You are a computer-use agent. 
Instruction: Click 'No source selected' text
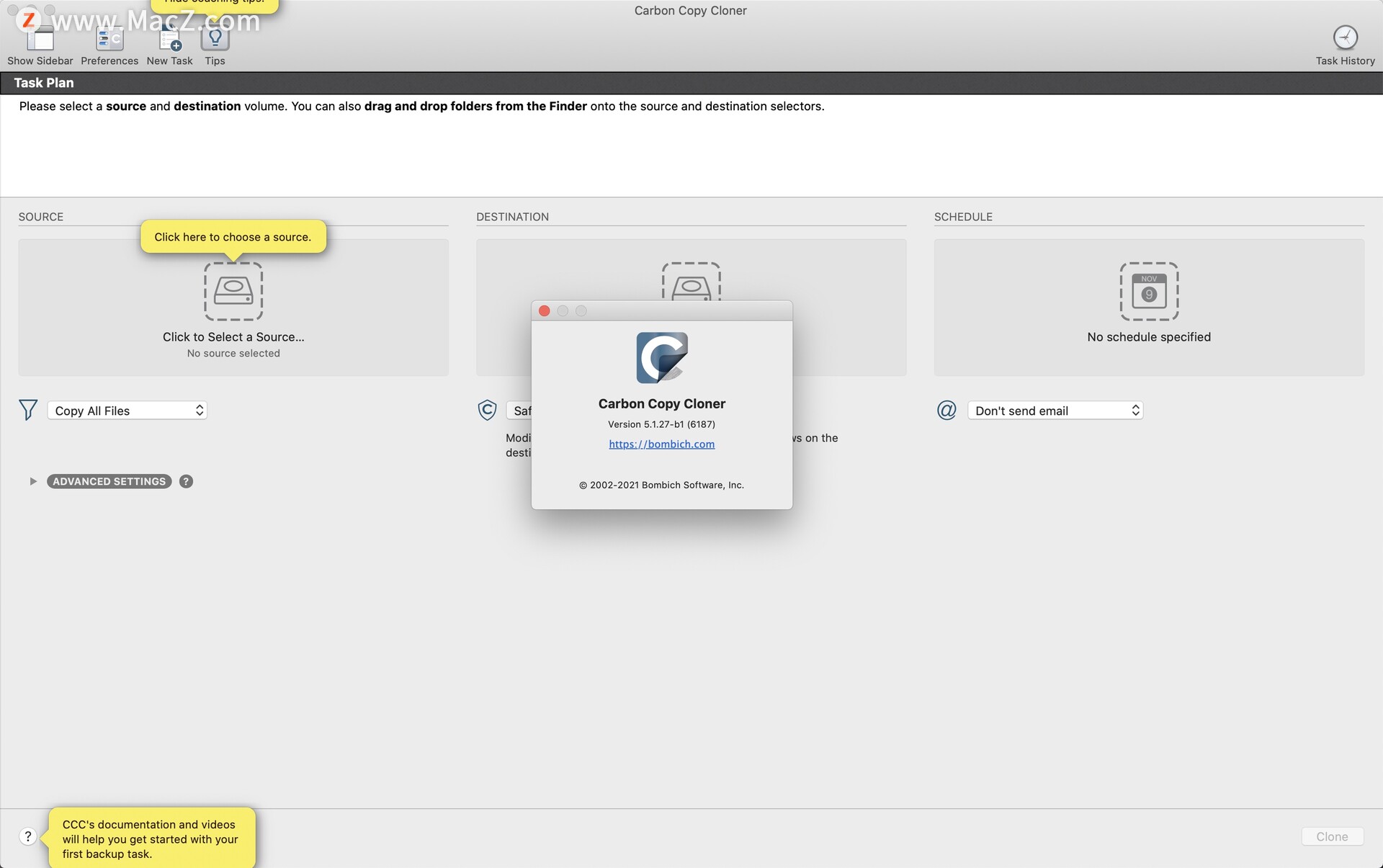point(233,353)
